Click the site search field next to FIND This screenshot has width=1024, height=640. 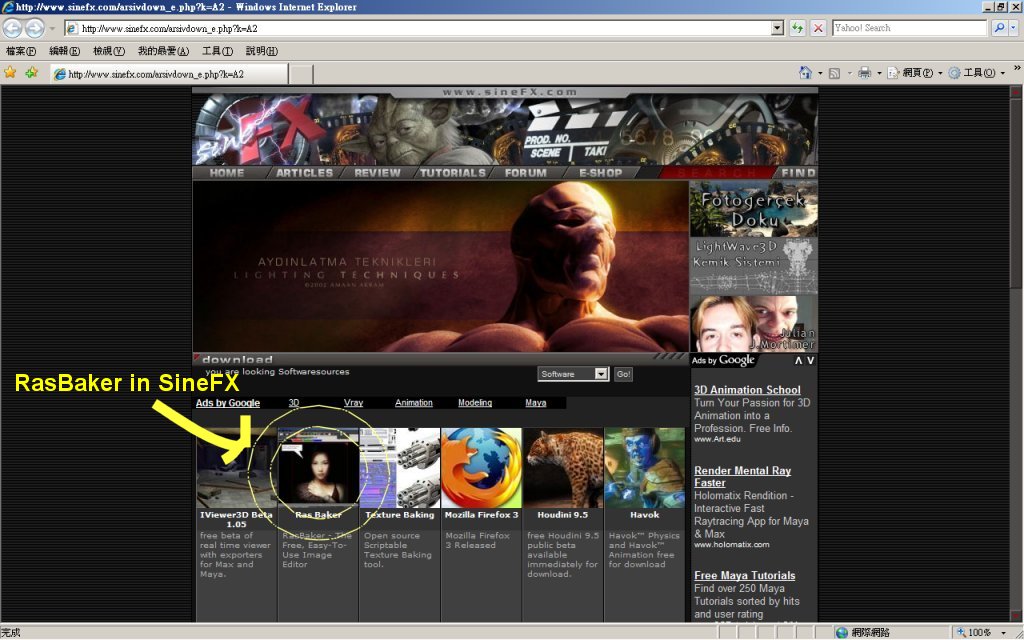click(716, 173)
